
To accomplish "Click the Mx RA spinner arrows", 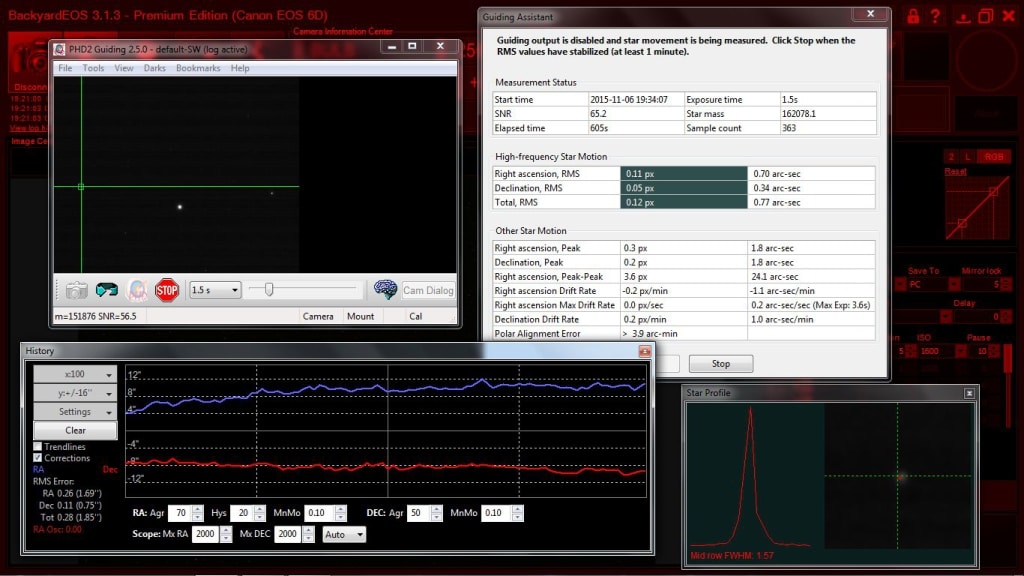I will (226, 534).
